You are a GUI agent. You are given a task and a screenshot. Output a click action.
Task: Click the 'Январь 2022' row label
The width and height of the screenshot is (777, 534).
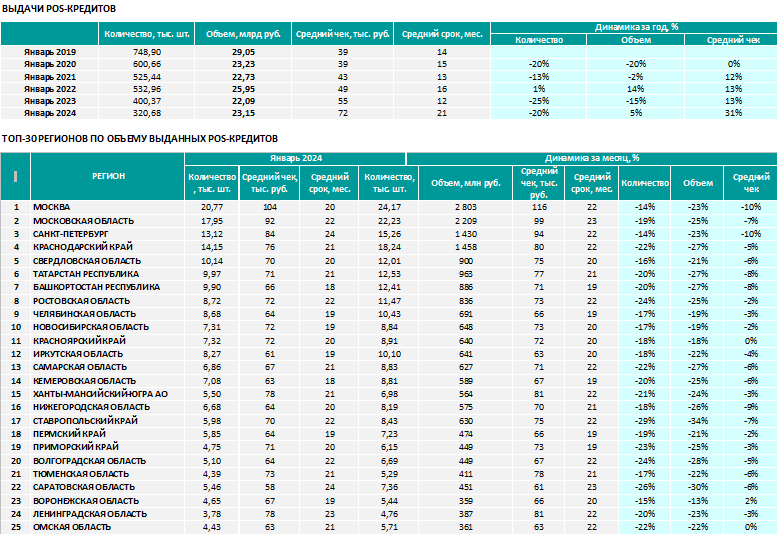click(50, 89)
